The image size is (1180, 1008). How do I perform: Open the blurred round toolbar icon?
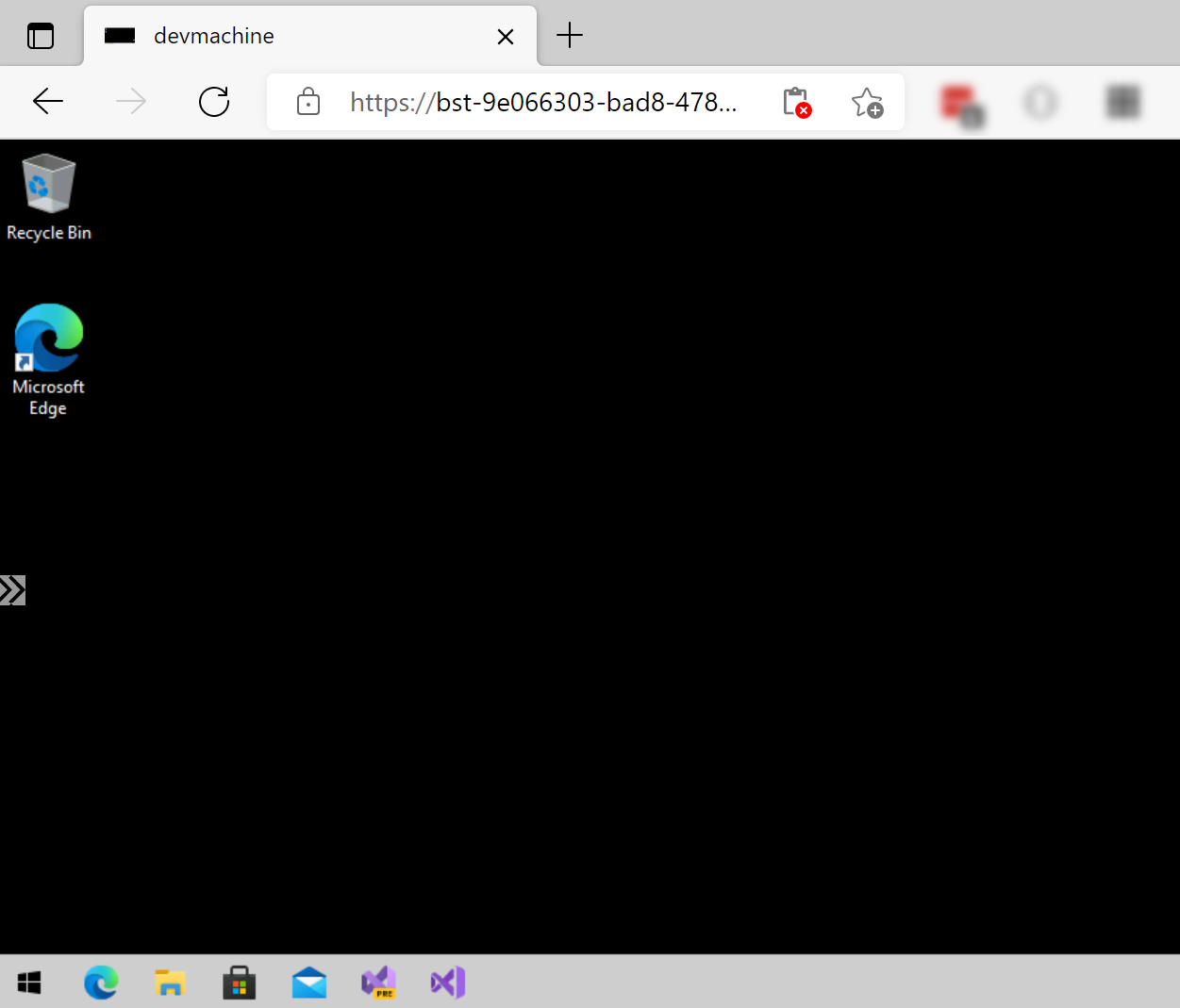(1041, 102)
